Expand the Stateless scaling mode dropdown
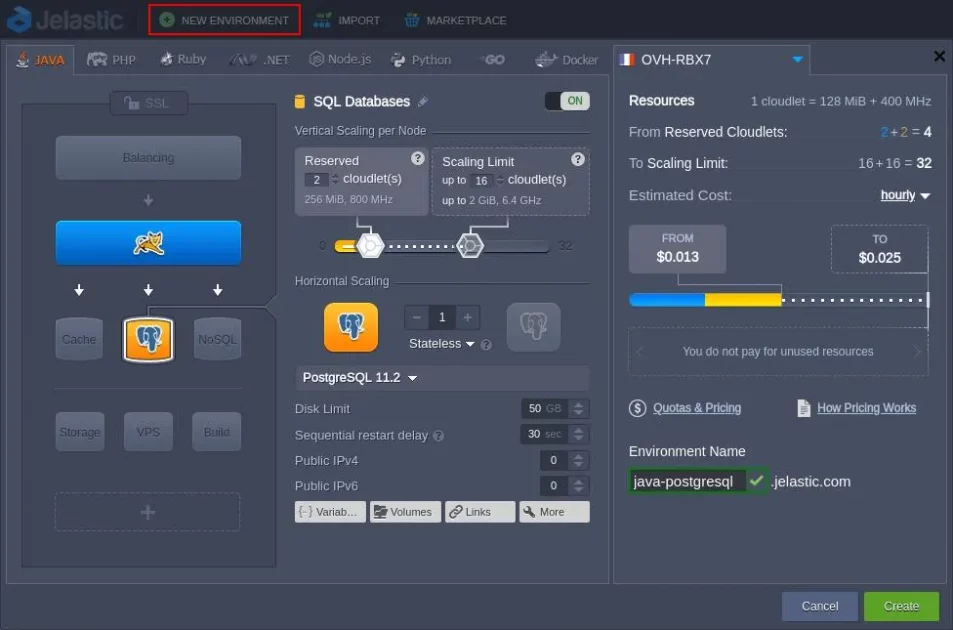Viewport: 953px width, 630px height. [x=442, y=344]
